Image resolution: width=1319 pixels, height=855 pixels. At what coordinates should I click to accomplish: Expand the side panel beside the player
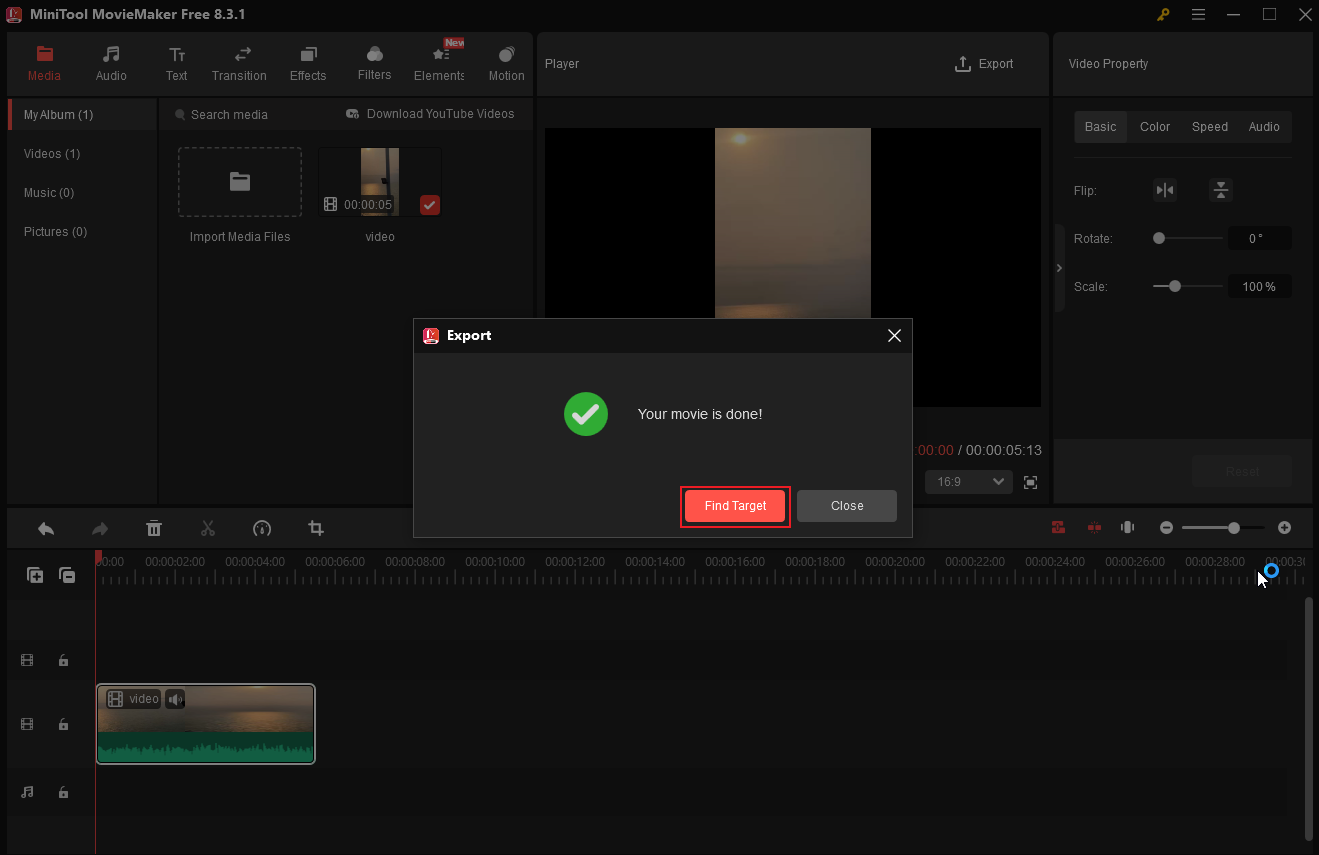[x=1059, y=267]
